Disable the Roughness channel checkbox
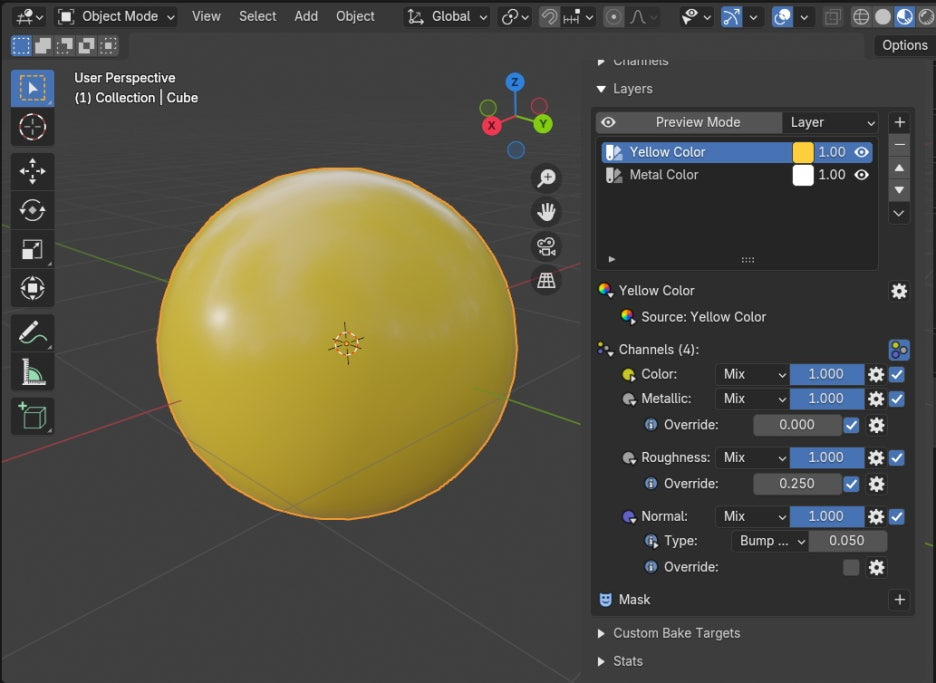 pyautogui.click(x=897, y=458)
